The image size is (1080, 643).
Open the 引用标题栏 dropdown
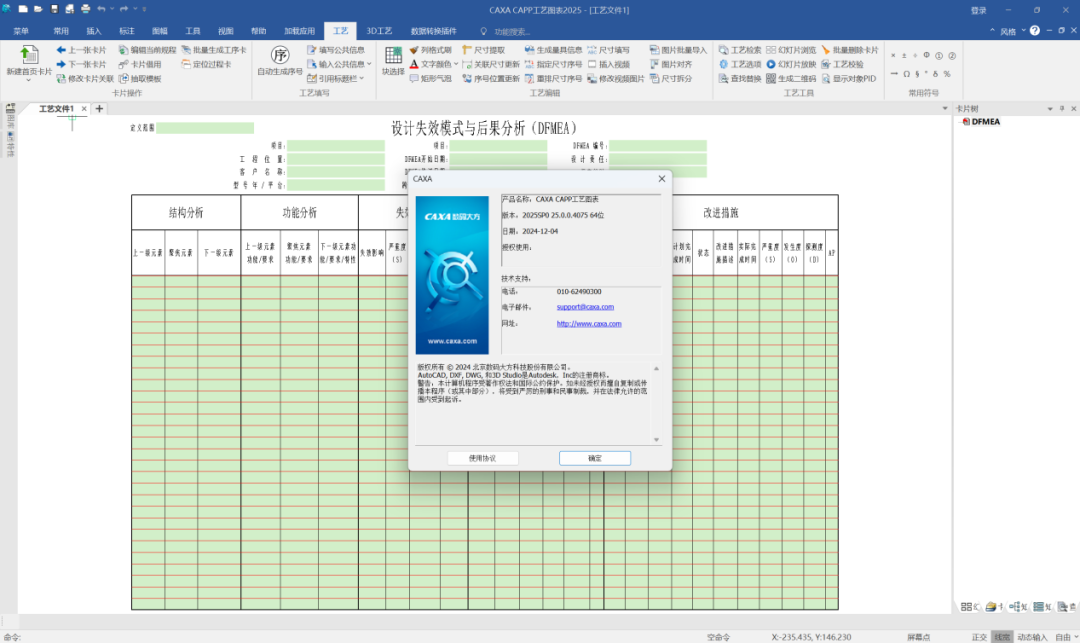tap(362, 78)
